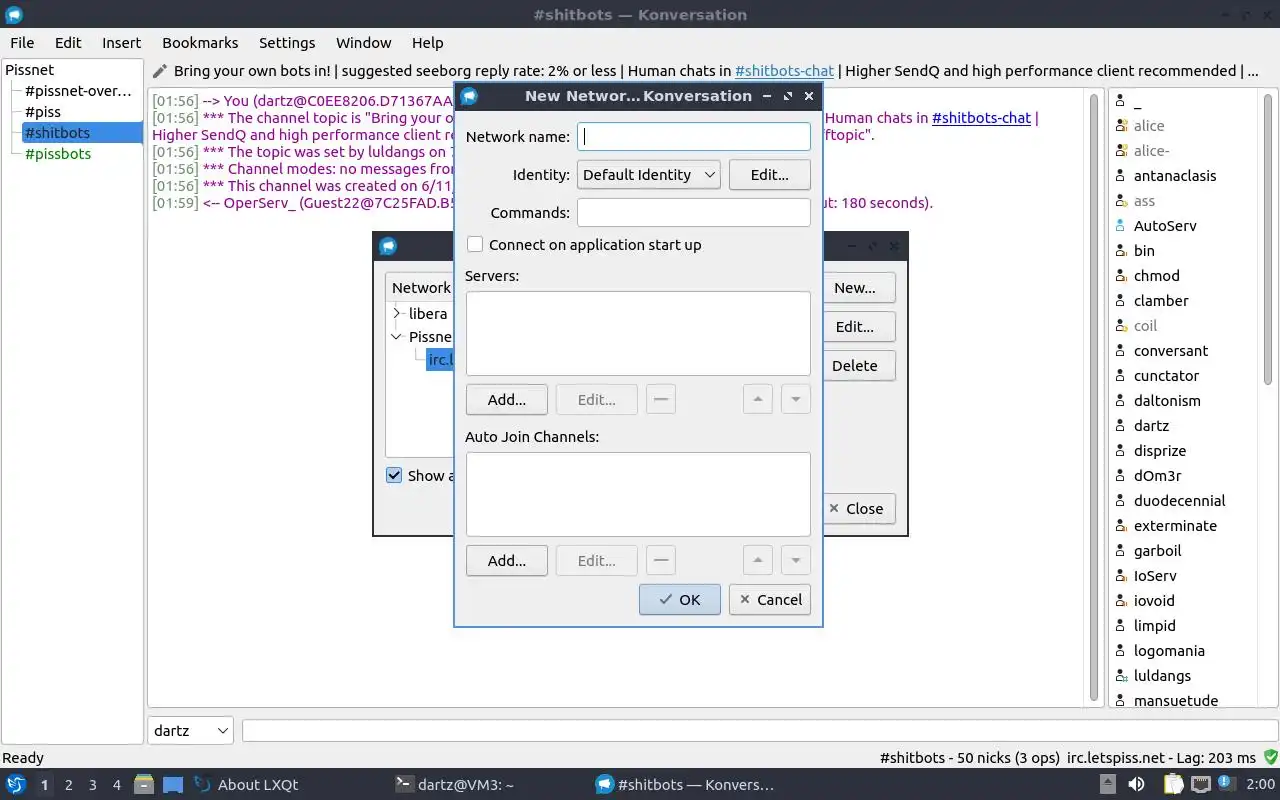Click the notification tray icon beside the clock
Viewport: 1280px width, 800px height.
(x=1226, y=782)
